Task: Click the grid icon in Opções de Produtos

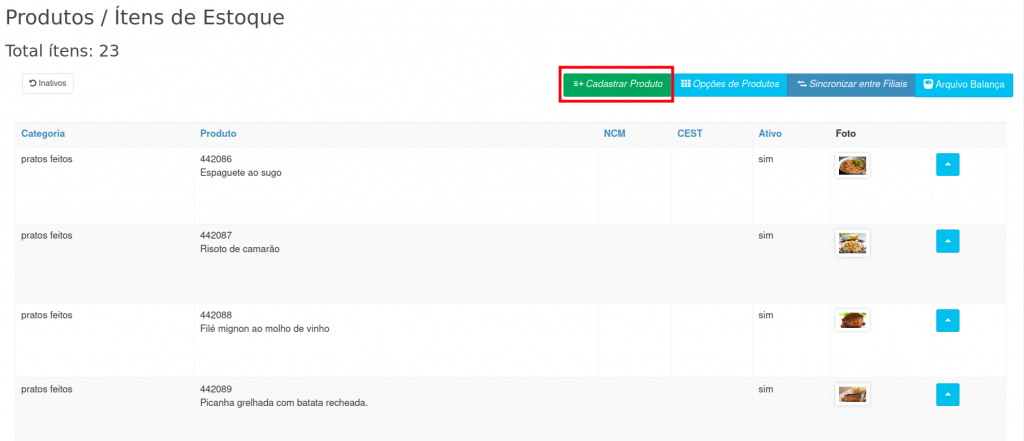Action: [x=686, y=85]
